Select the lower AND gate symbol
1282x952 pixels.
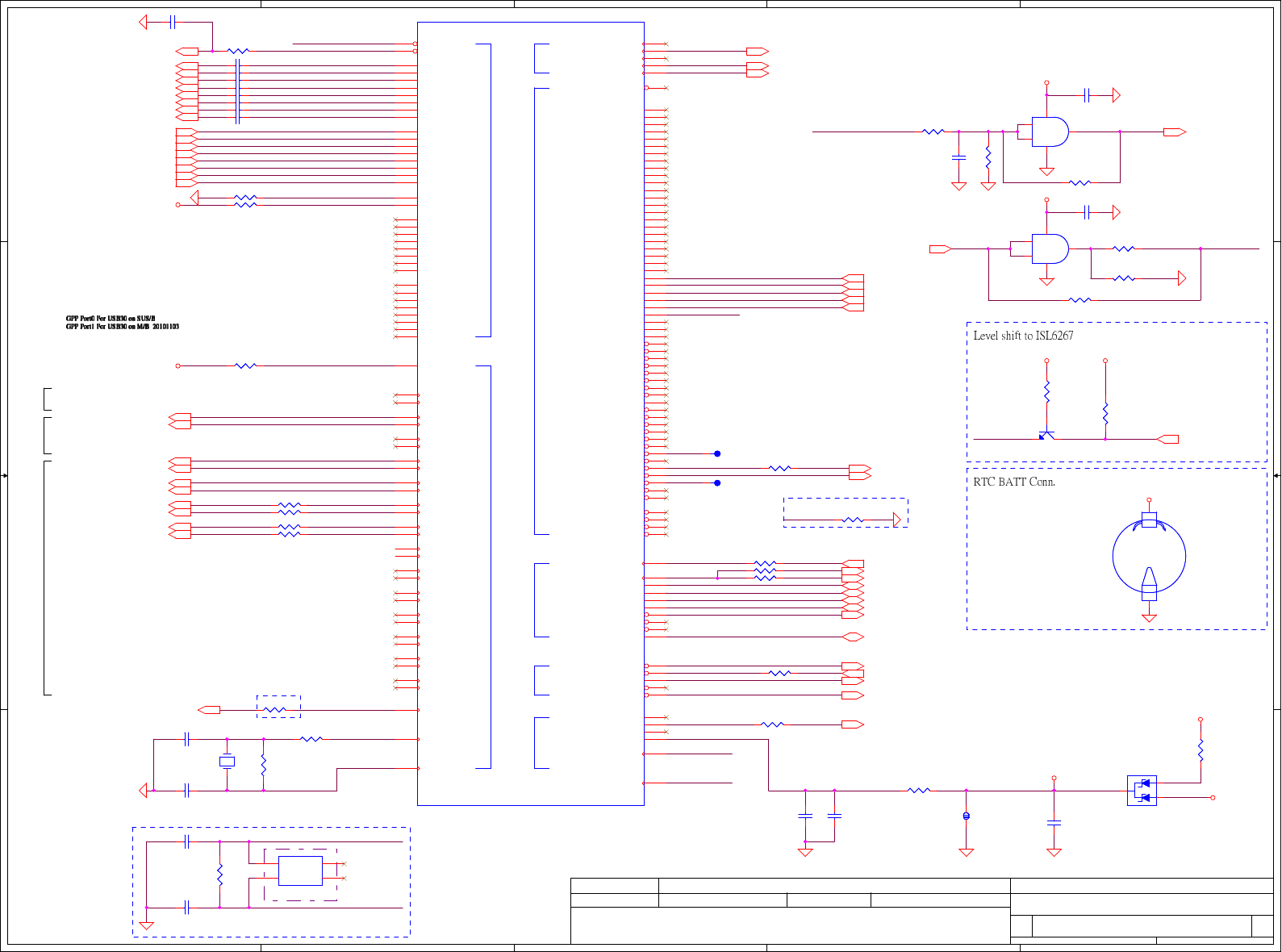pyautogui.click(x=1050, y=249)
